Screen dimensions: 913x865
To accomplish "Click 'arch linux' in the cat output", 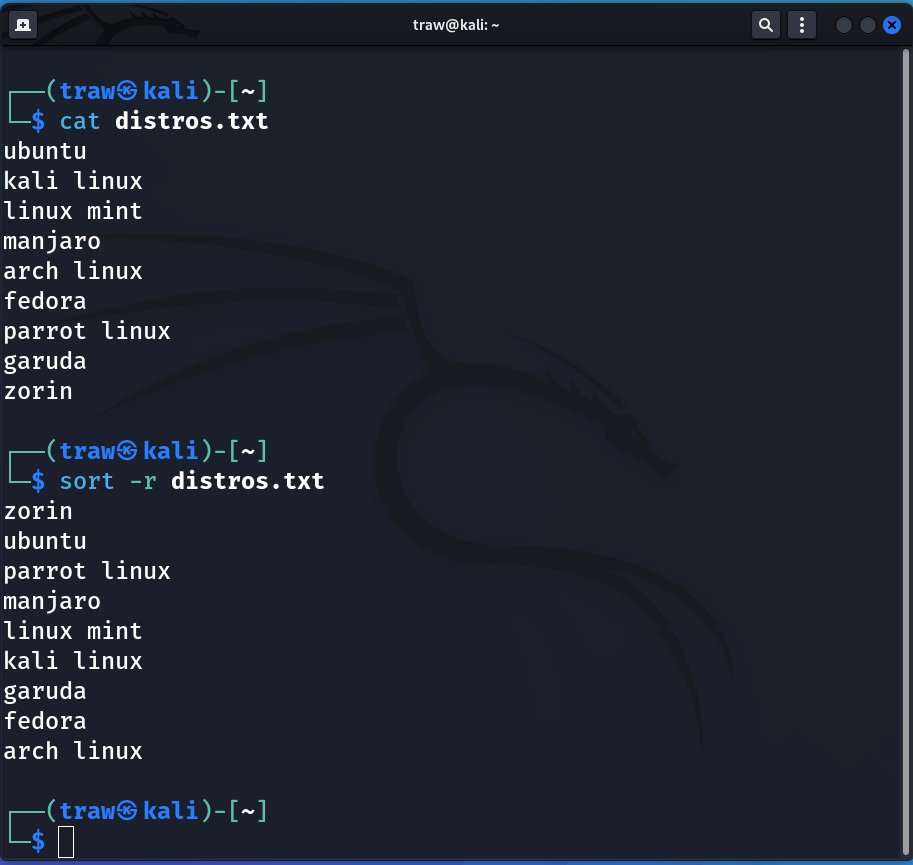I will (x=73, y=271).
